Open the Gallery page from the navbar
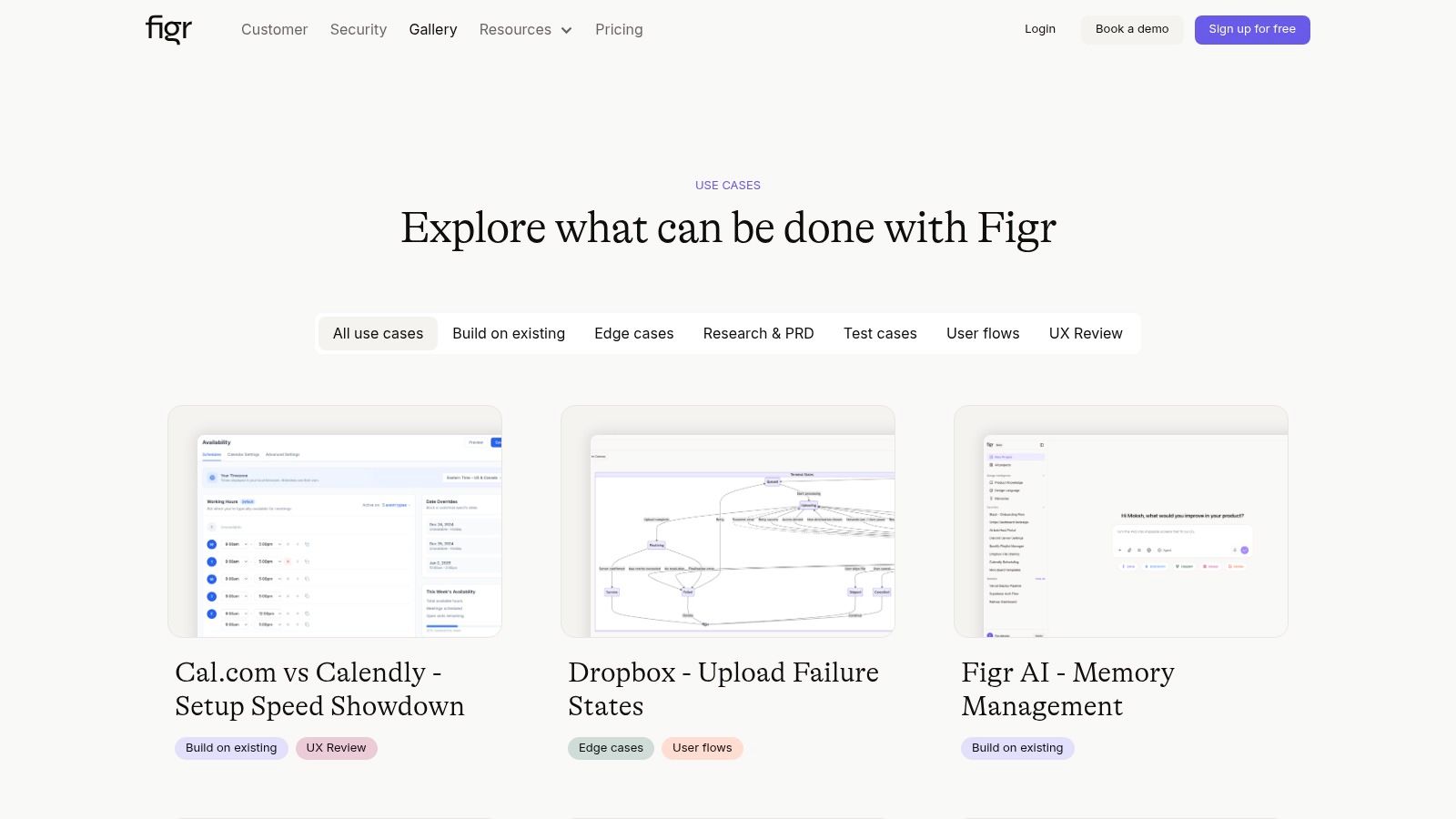This screenshot has width=1456, height=819. (x=433, y=29)
